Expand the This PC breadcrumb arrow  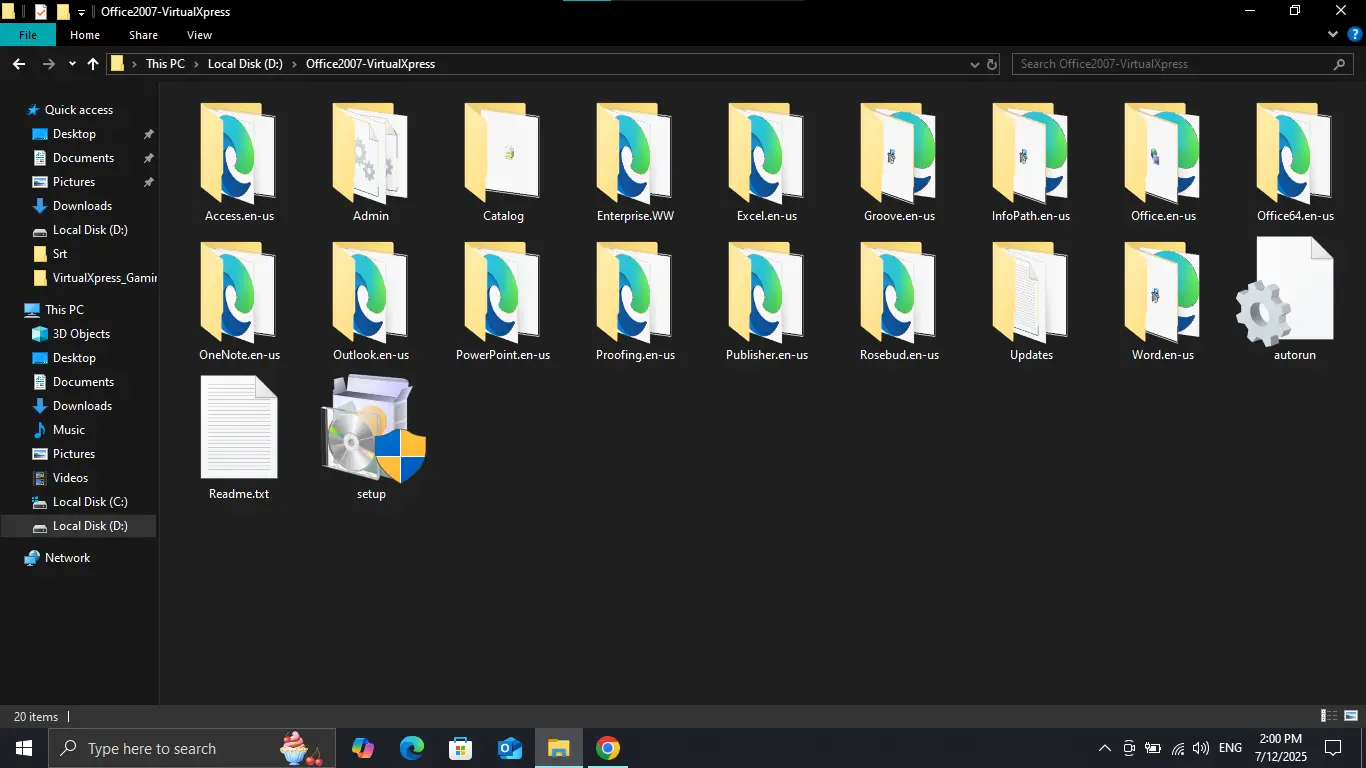[196, 64]
